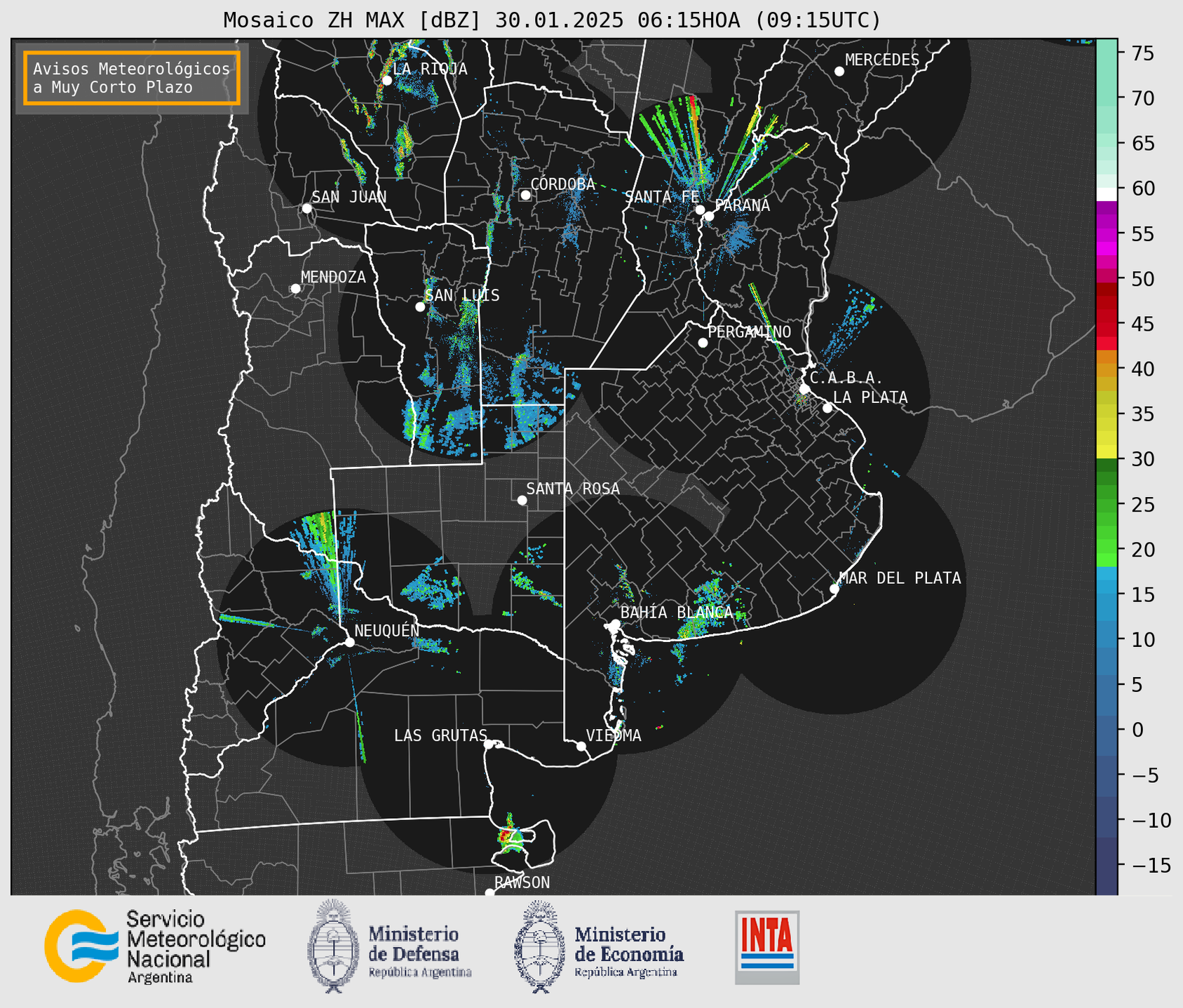Click the Las Grutas city marker
The image size is (1183, 1008).
coord(489,744)
